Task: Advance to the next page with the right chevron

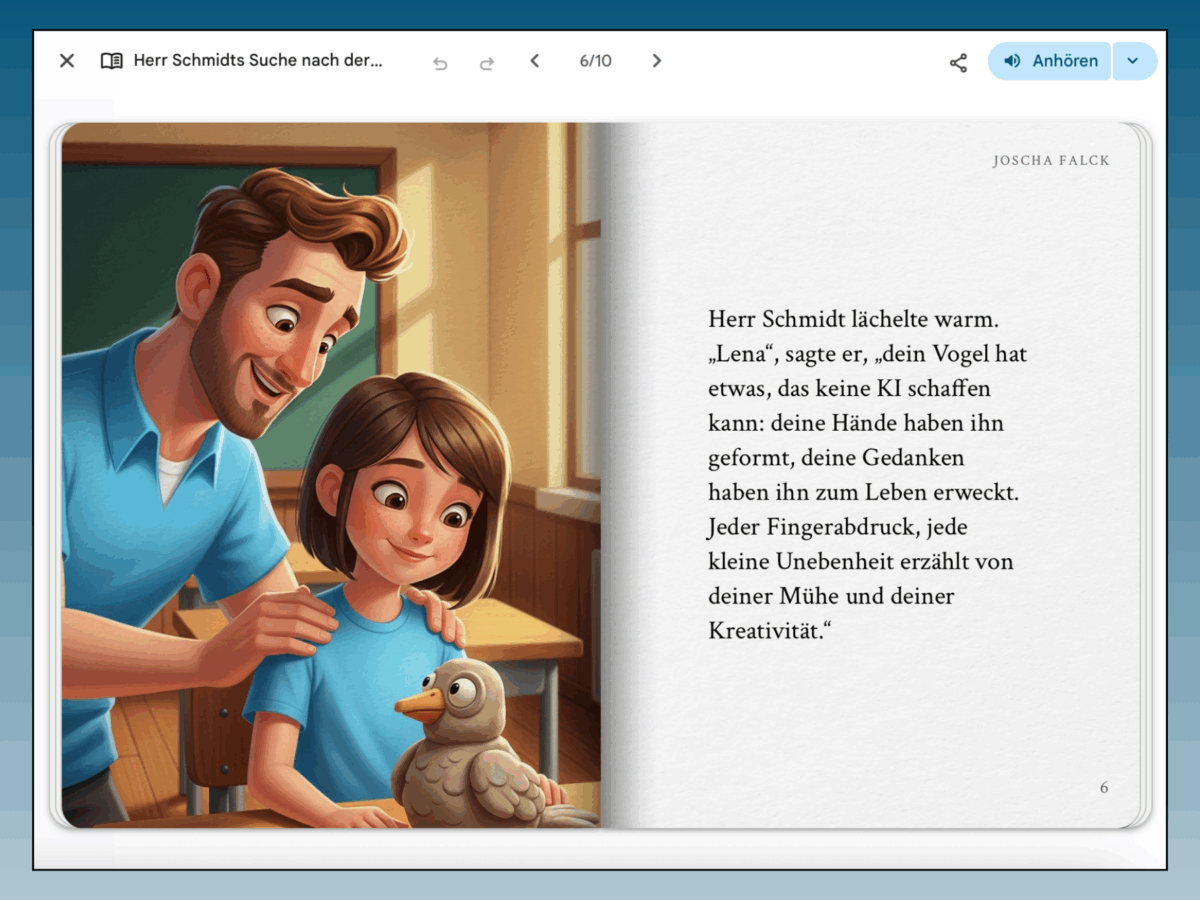Action: [x=657, y=61]
